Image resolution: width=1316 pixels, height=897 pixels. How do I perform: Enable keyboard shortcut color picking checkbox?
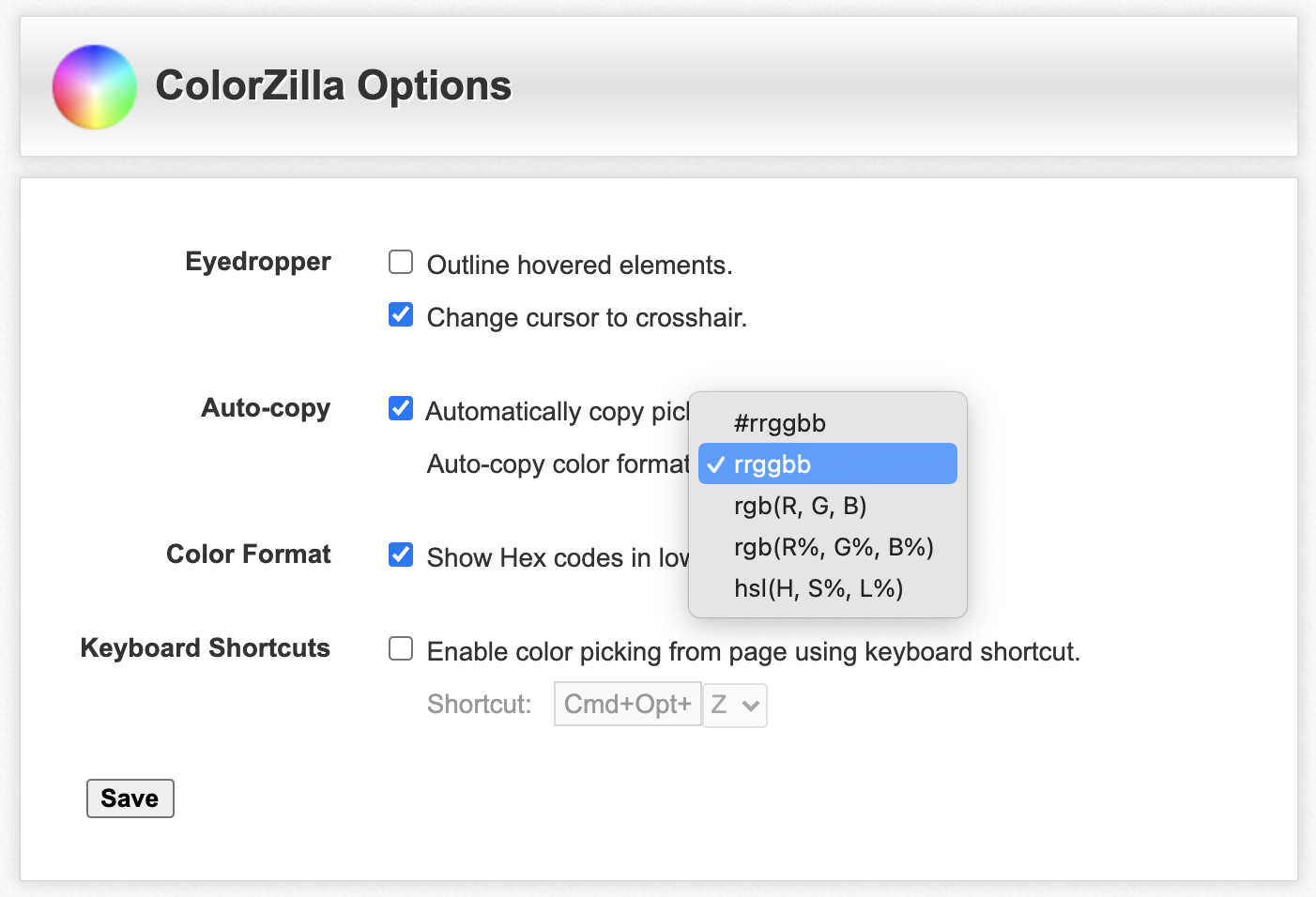pos(401,648)
